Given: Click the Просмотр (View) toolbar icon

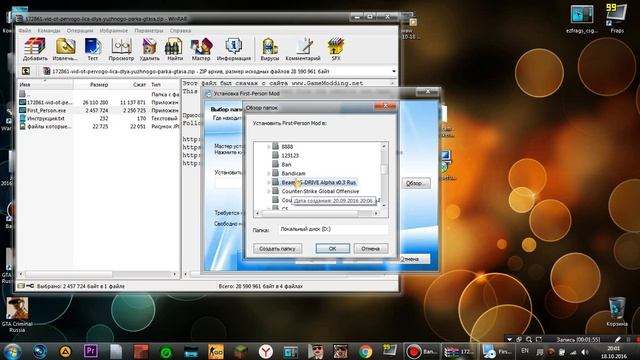Looking at the screenshot, I should (x=121, y=49).
